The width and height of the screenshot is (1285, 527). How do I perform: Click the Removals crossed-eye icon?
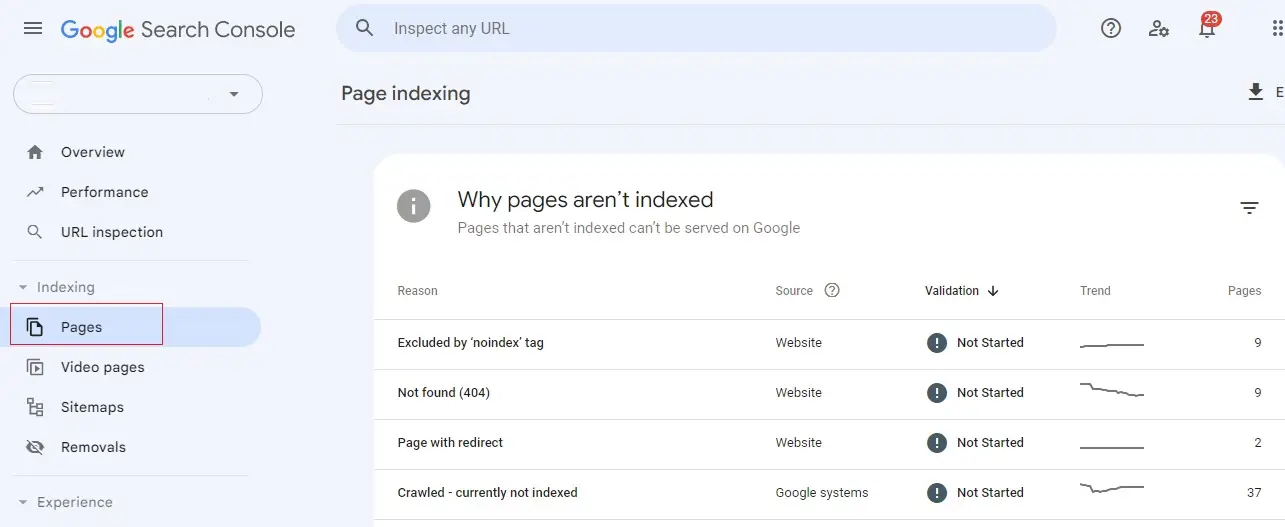pos(35,447)
